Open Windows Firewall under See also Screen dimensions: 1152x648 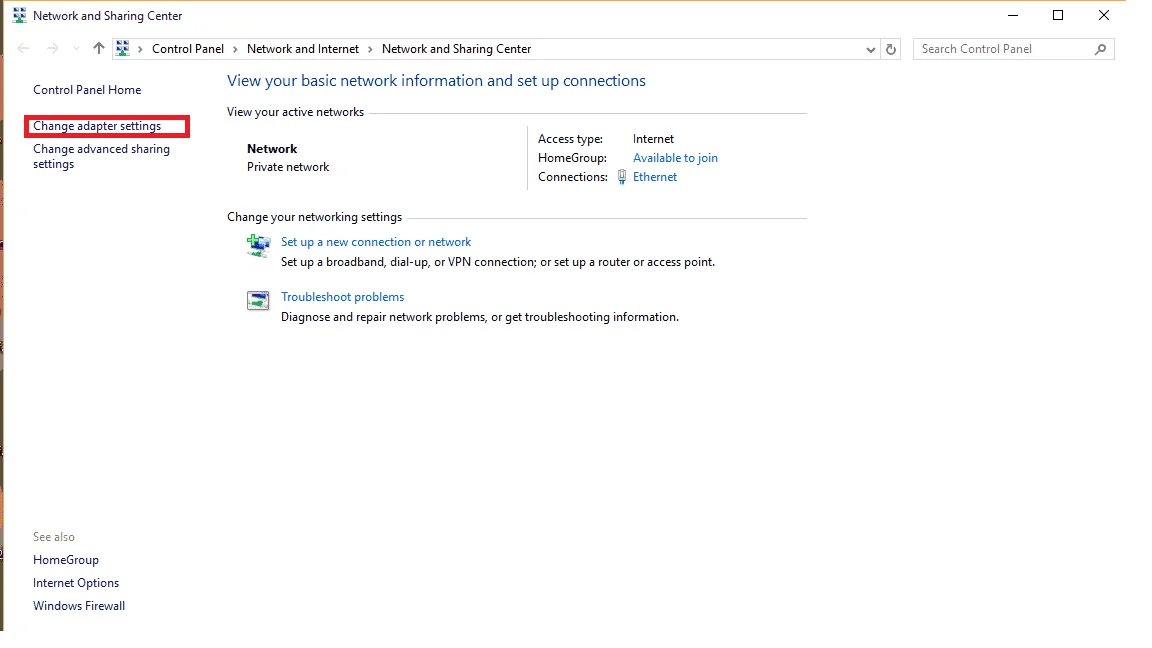click(79, 606)
